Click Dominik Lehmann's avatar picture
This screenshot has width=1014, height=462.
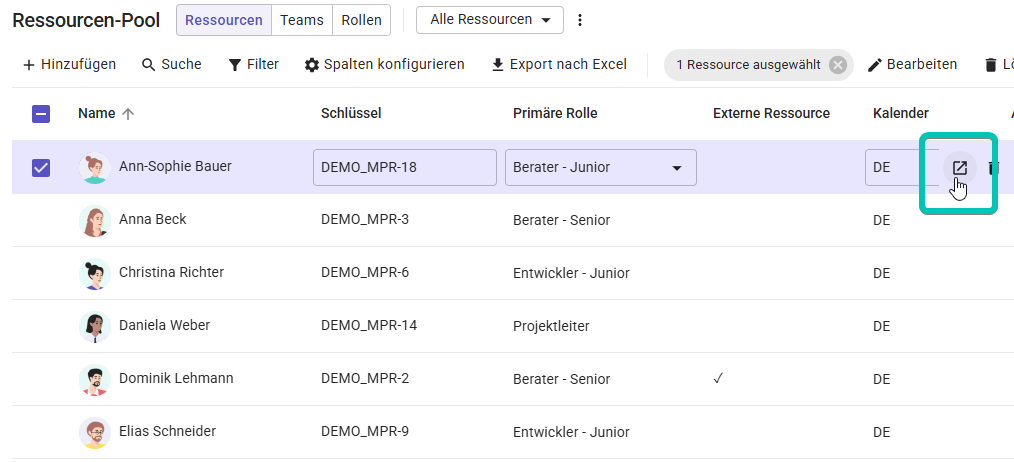point(94,379)
